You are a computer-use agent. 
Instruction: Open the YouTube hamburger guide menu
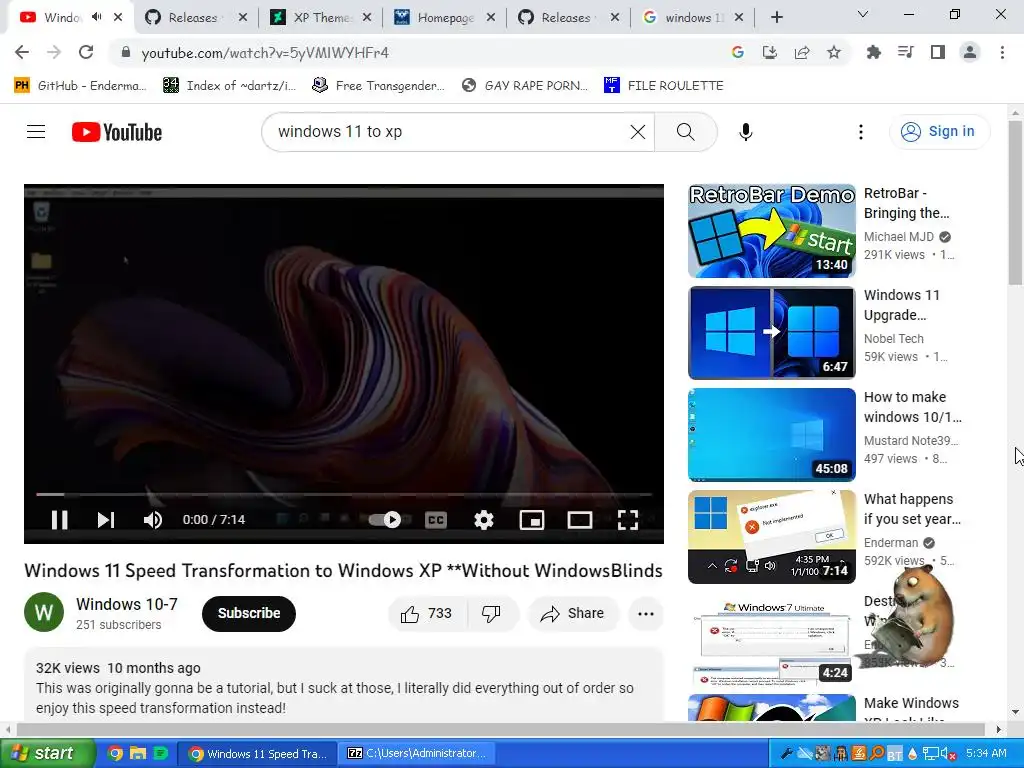coord(36,132)
